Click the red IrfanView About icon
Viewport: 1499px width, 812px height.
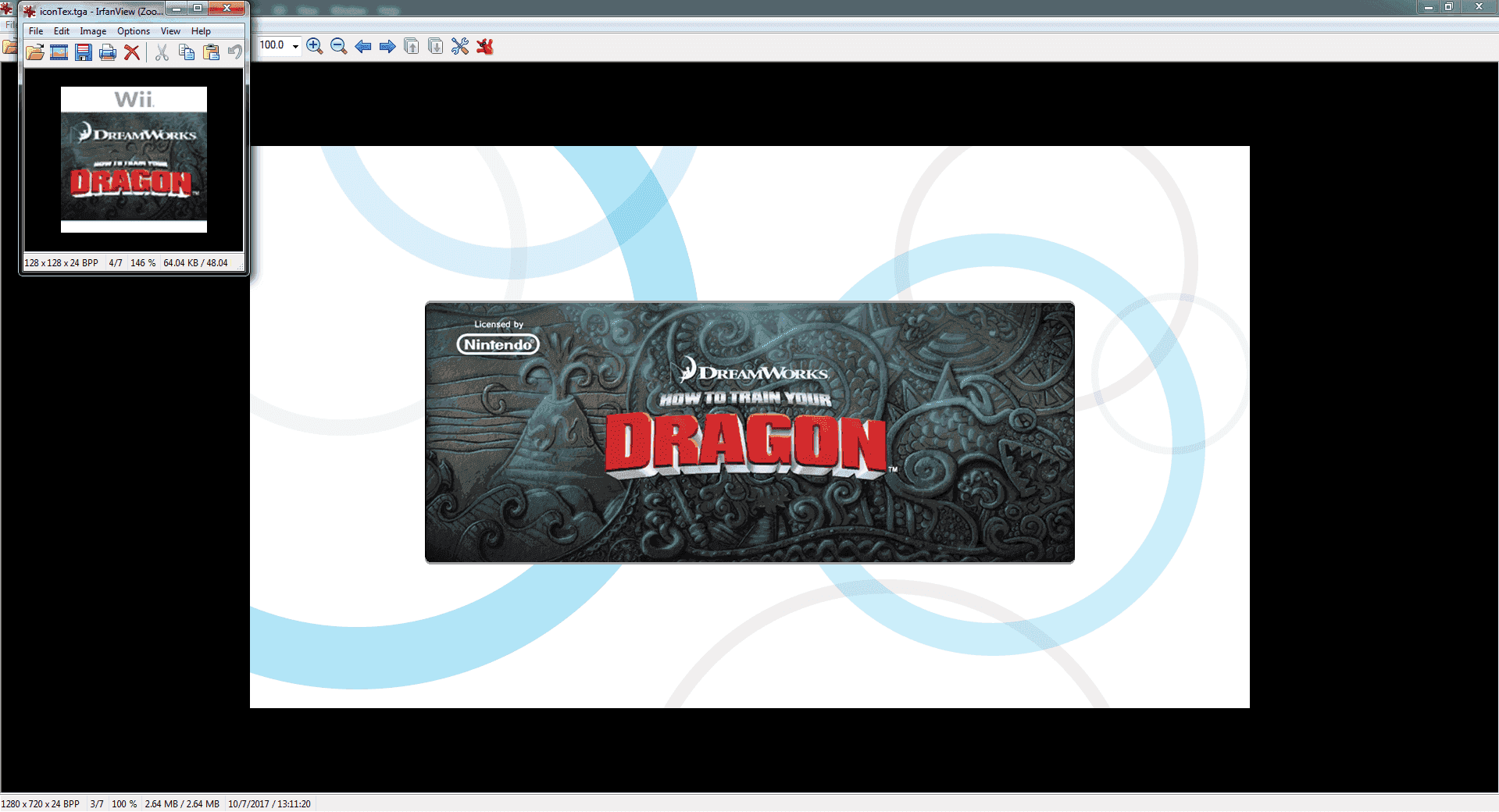click(485, 46)
